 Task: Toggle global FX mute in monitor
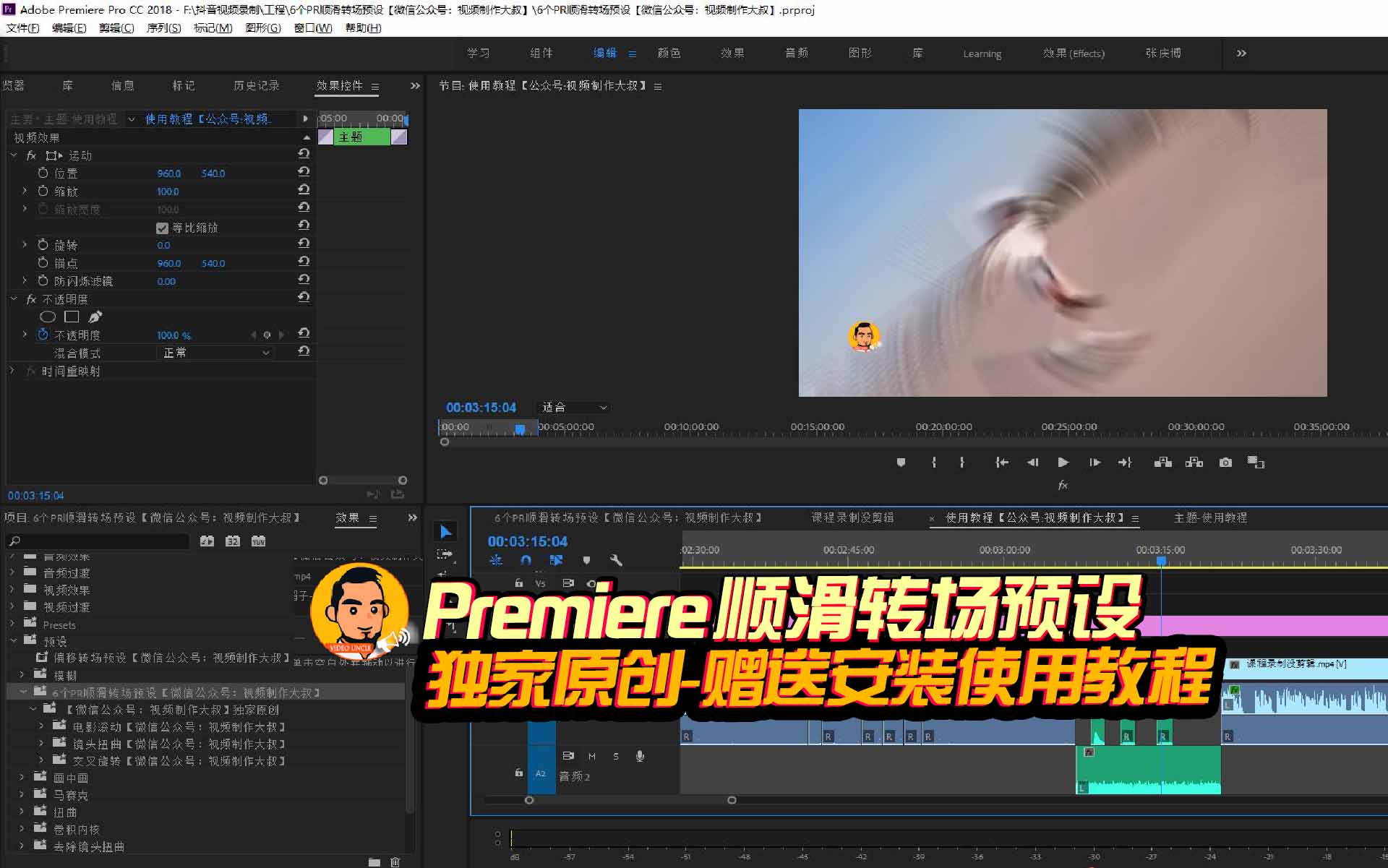pyautogui.click(x=1063, y=486)
